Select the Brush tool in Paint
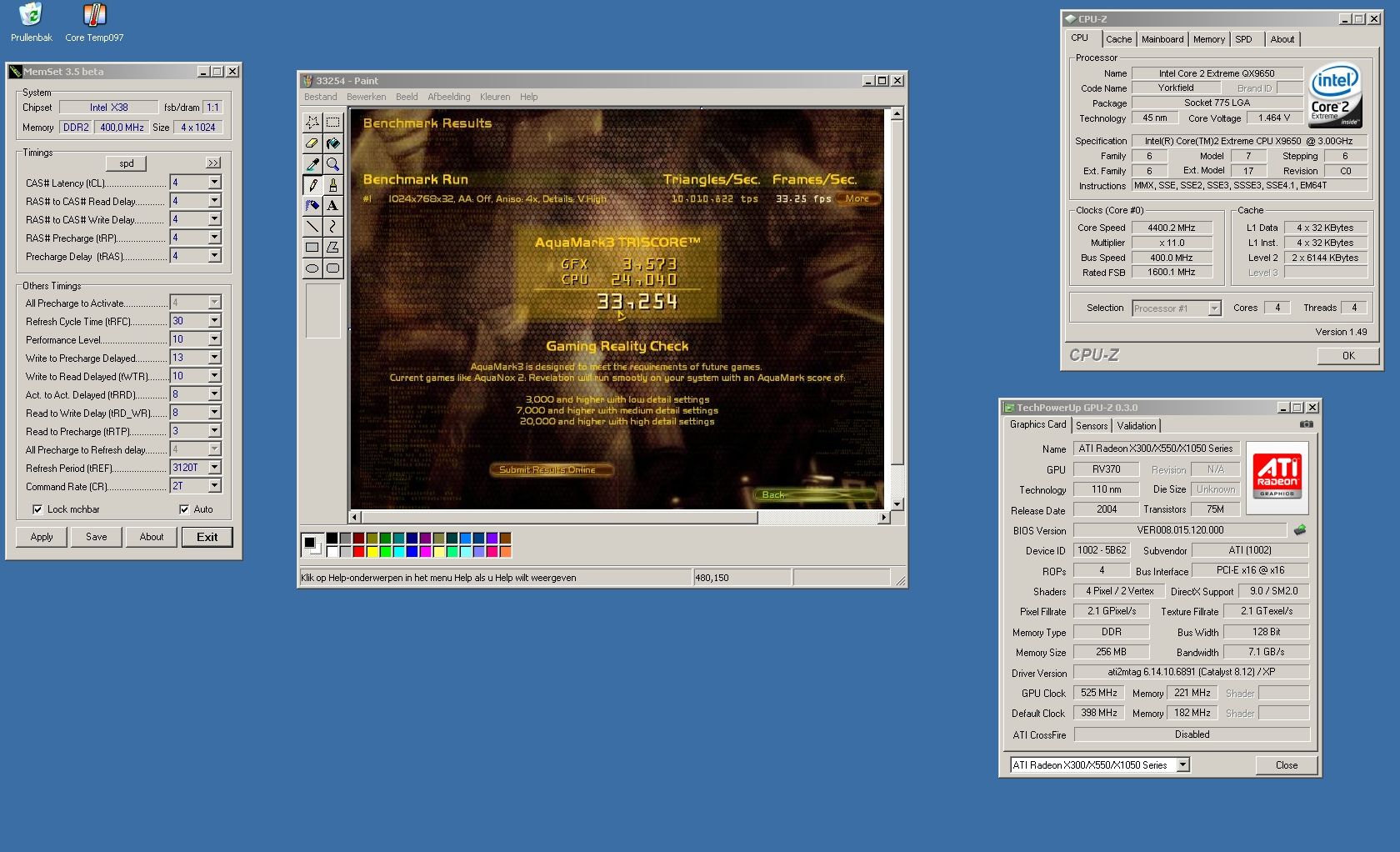The height and width of the screenshot is (852, 1400). [332, 184]
